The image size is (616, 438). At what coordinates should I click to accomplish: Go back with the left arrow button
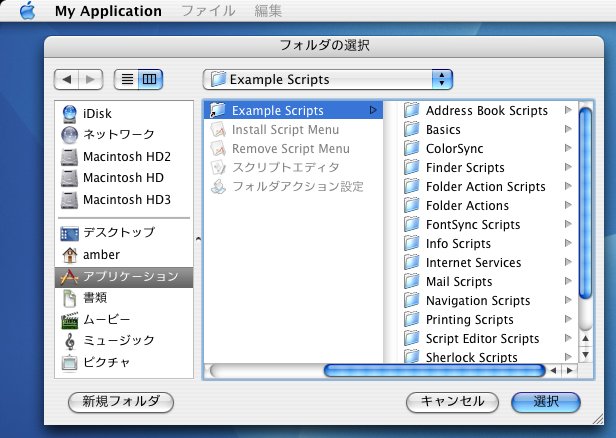coord(66,79)
